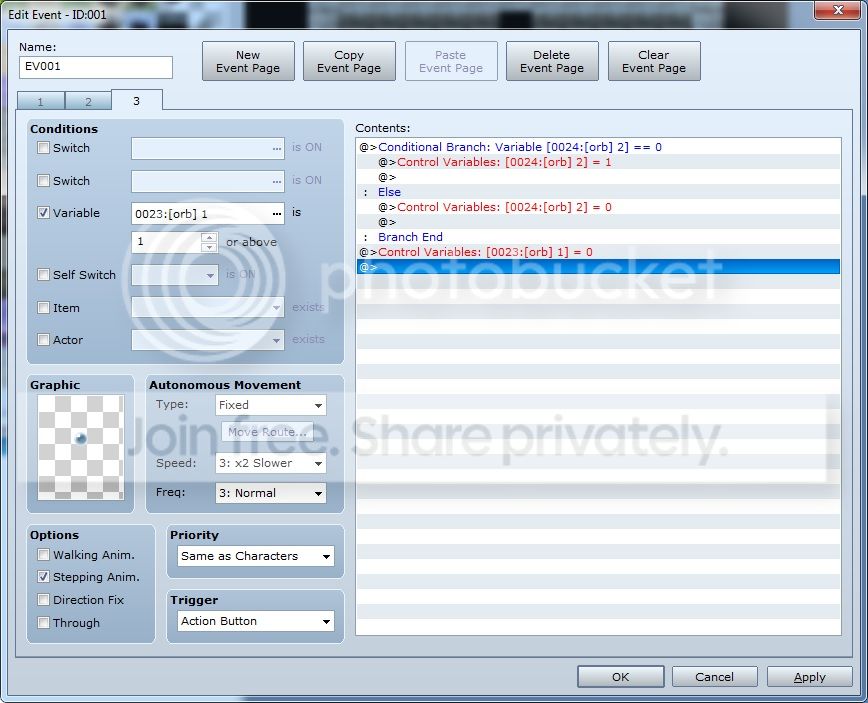The height and width of the screenshot is (703, 868).
Task: Open variable picker ellipsis for 0023:[orb] 1
Action: [x=277, y=214]
